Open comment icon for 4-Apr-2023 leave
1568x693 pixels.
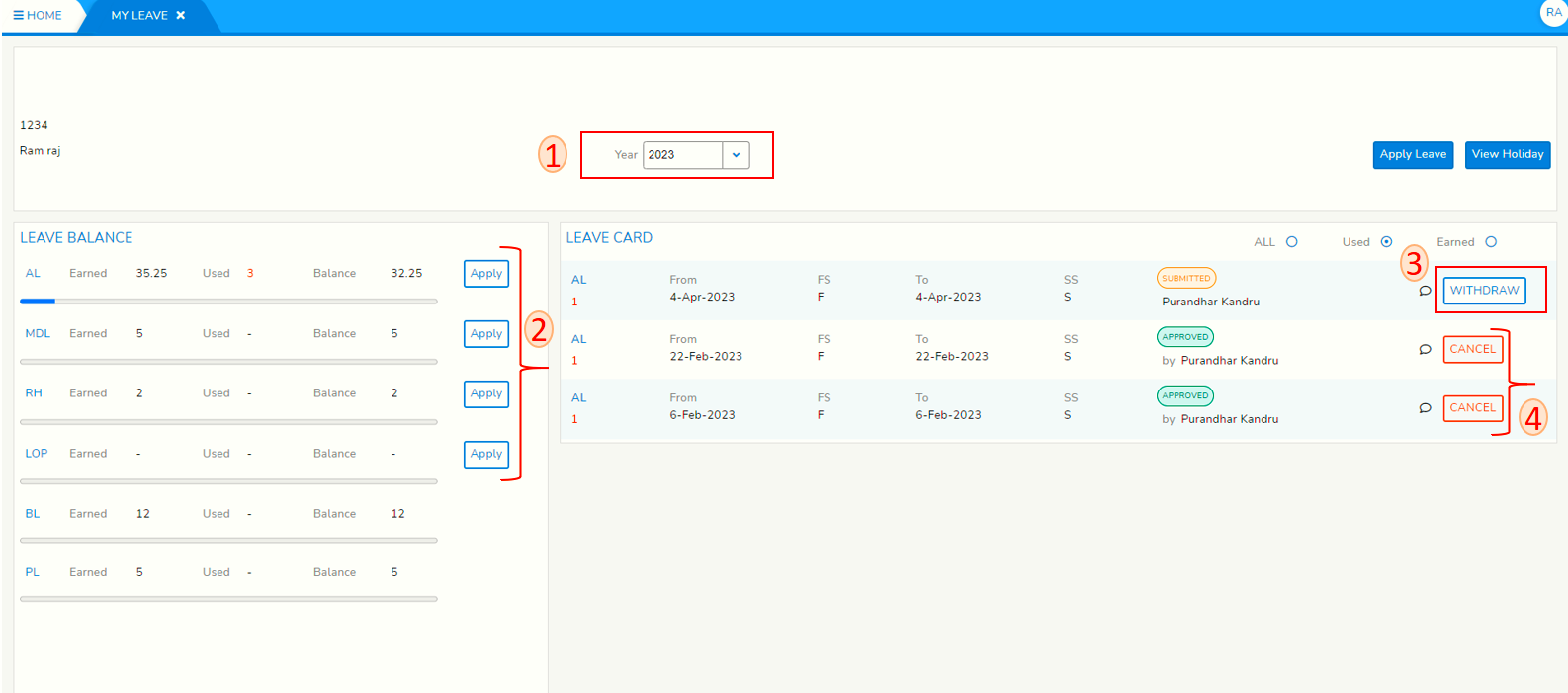click(1425, 291)
